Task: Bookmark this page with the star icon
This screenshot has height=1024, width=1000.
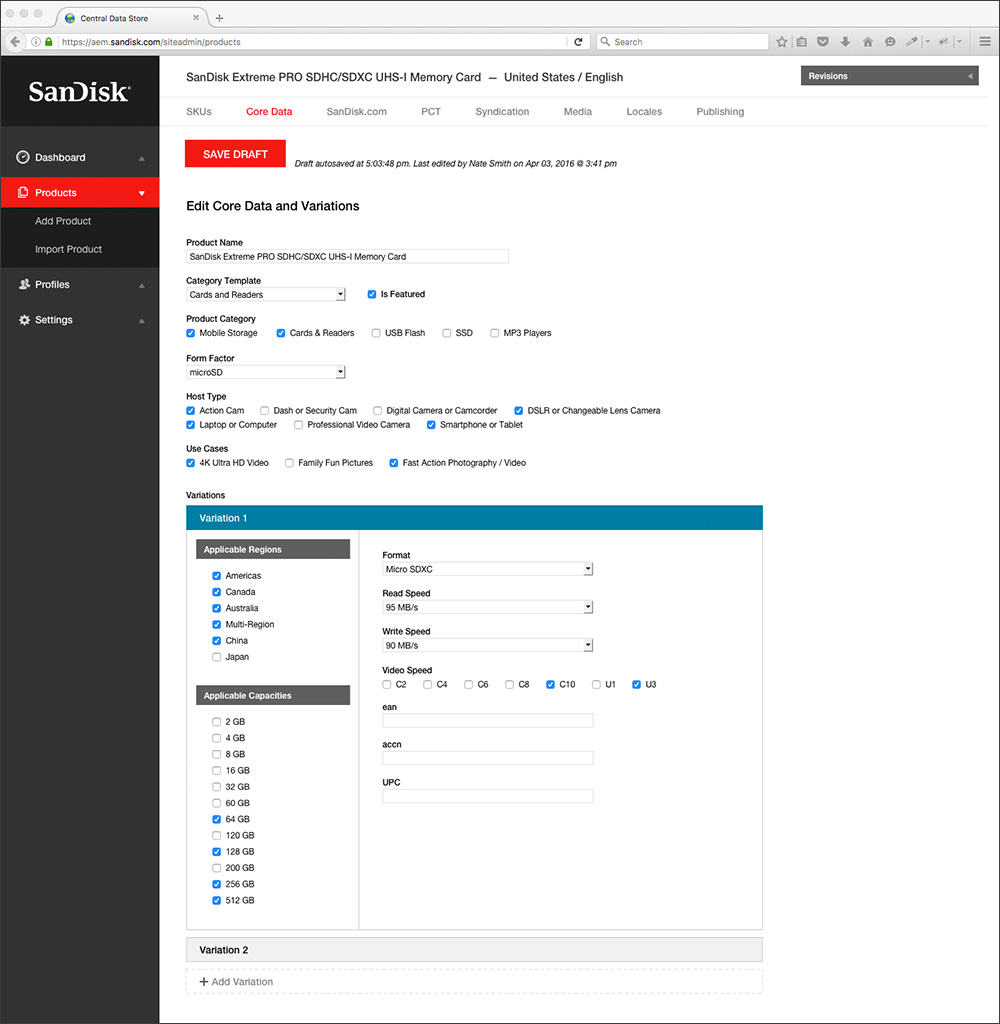Action: click(782, 42)
